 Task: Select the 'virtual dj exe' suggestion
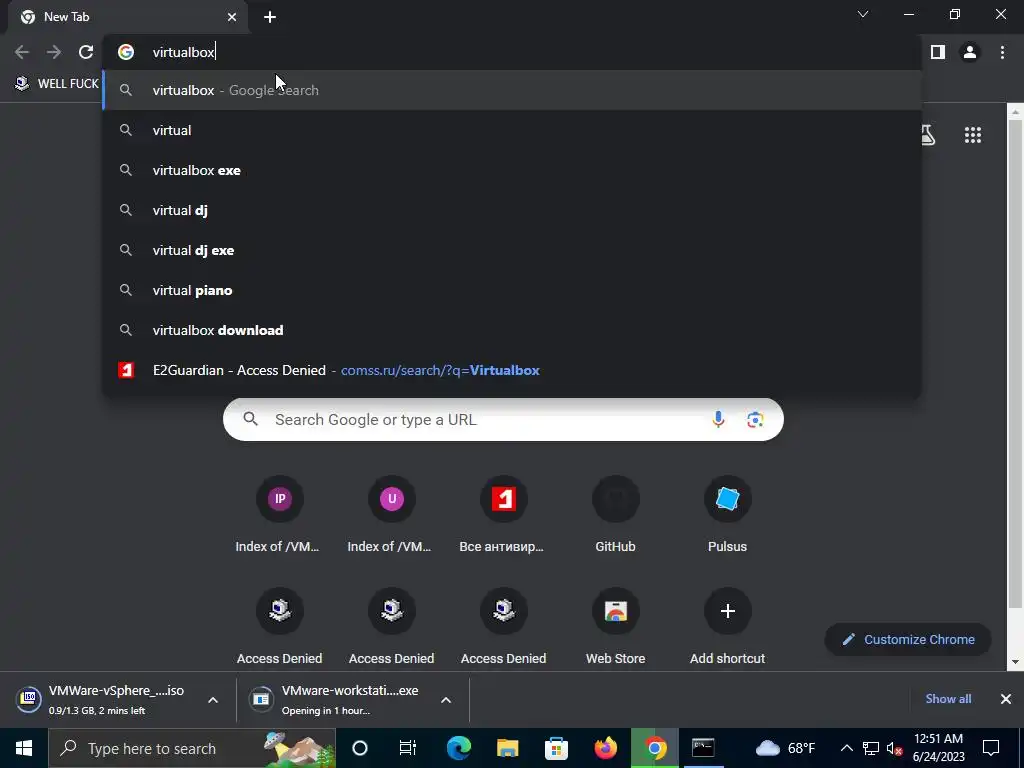(x=512, y=250)
